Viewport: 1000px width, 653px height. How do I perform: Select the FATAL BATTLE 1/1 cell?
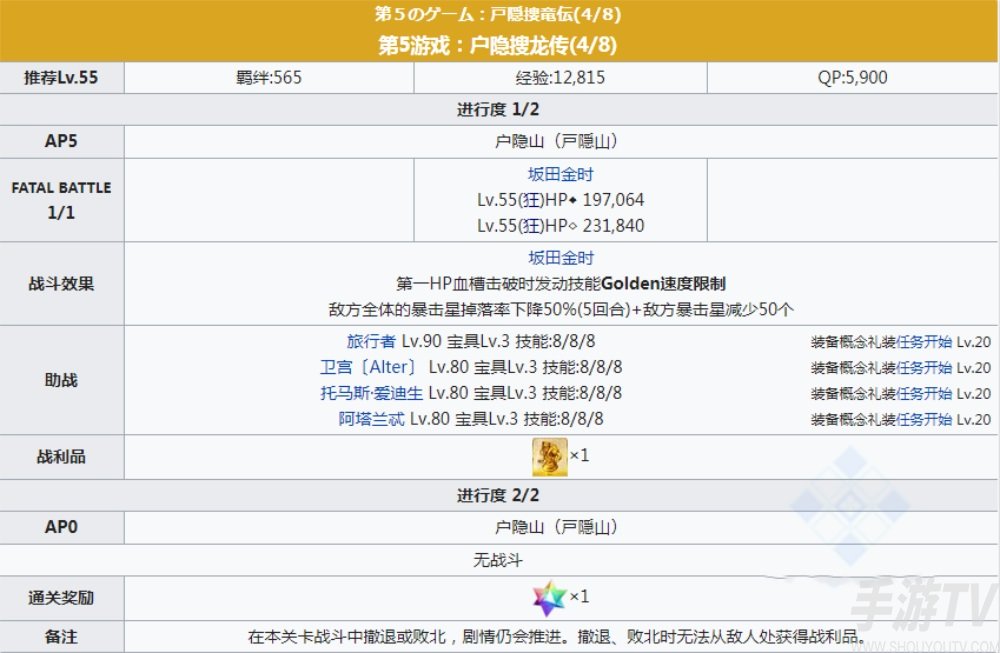click(62, 200)
